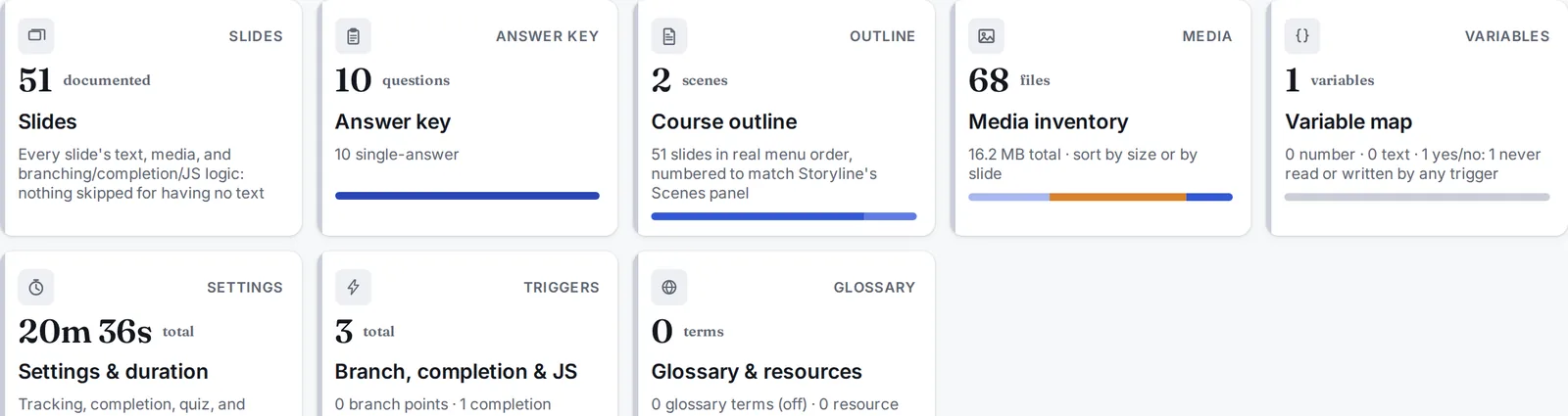Screen dimensions: 1568x416
Task: Click the Outline document icon
Action: [x=669, y=36]
